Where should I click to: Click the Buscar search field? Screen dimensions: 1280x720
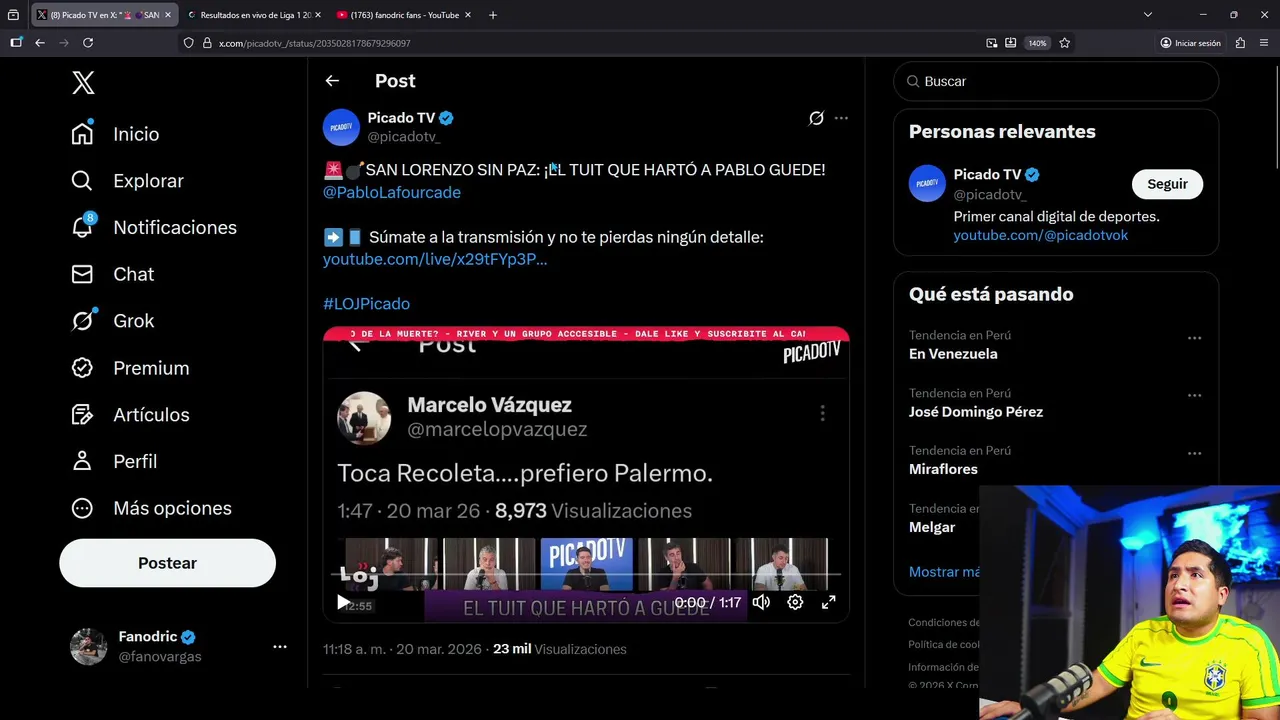(1056, 81)
